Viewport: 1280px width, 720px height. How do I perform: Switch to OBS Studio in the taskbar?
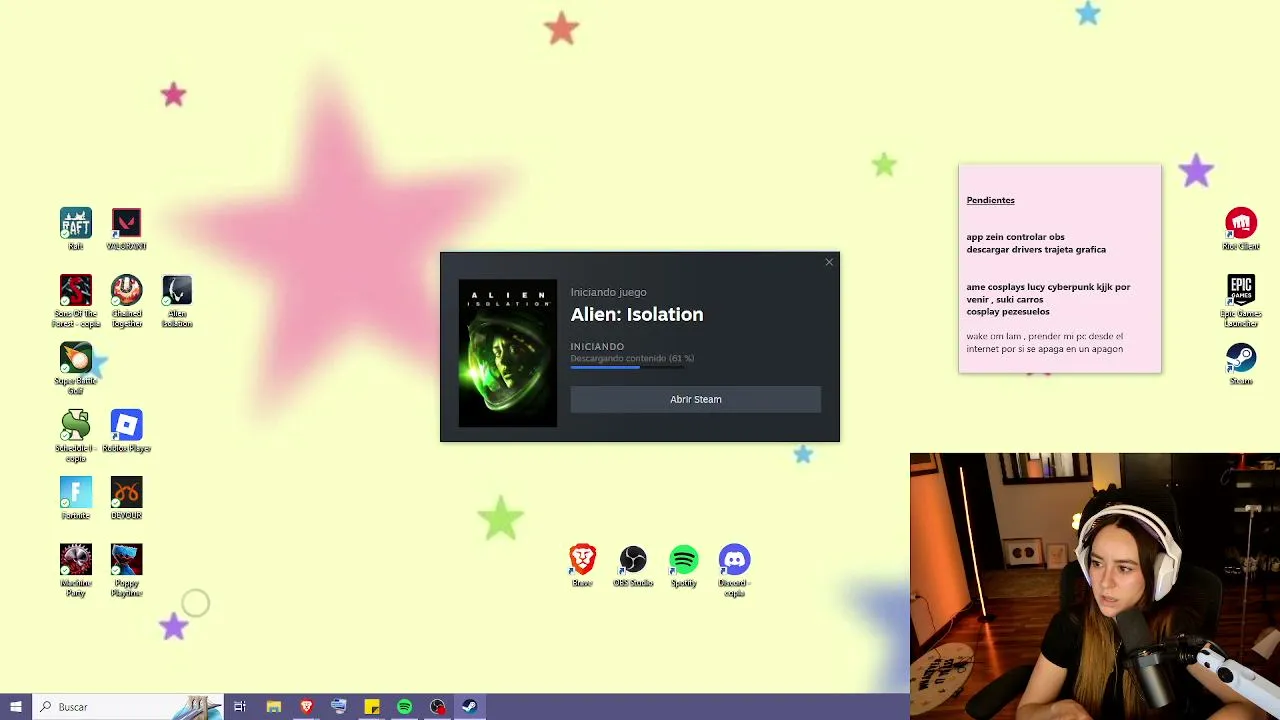coord(437,707)
